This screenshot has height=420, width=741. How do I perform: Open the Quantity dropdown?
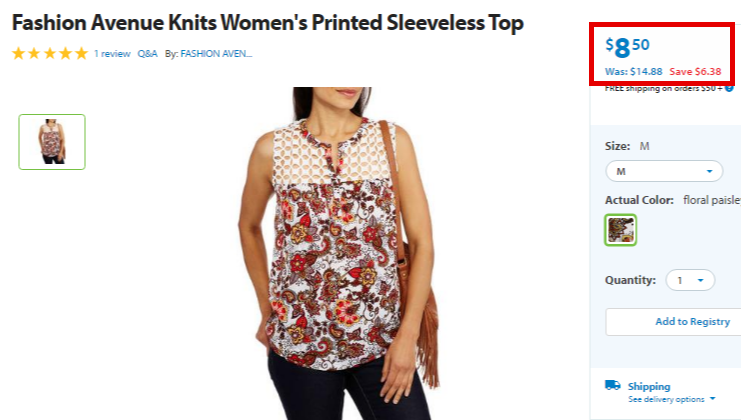coord(690,280)
